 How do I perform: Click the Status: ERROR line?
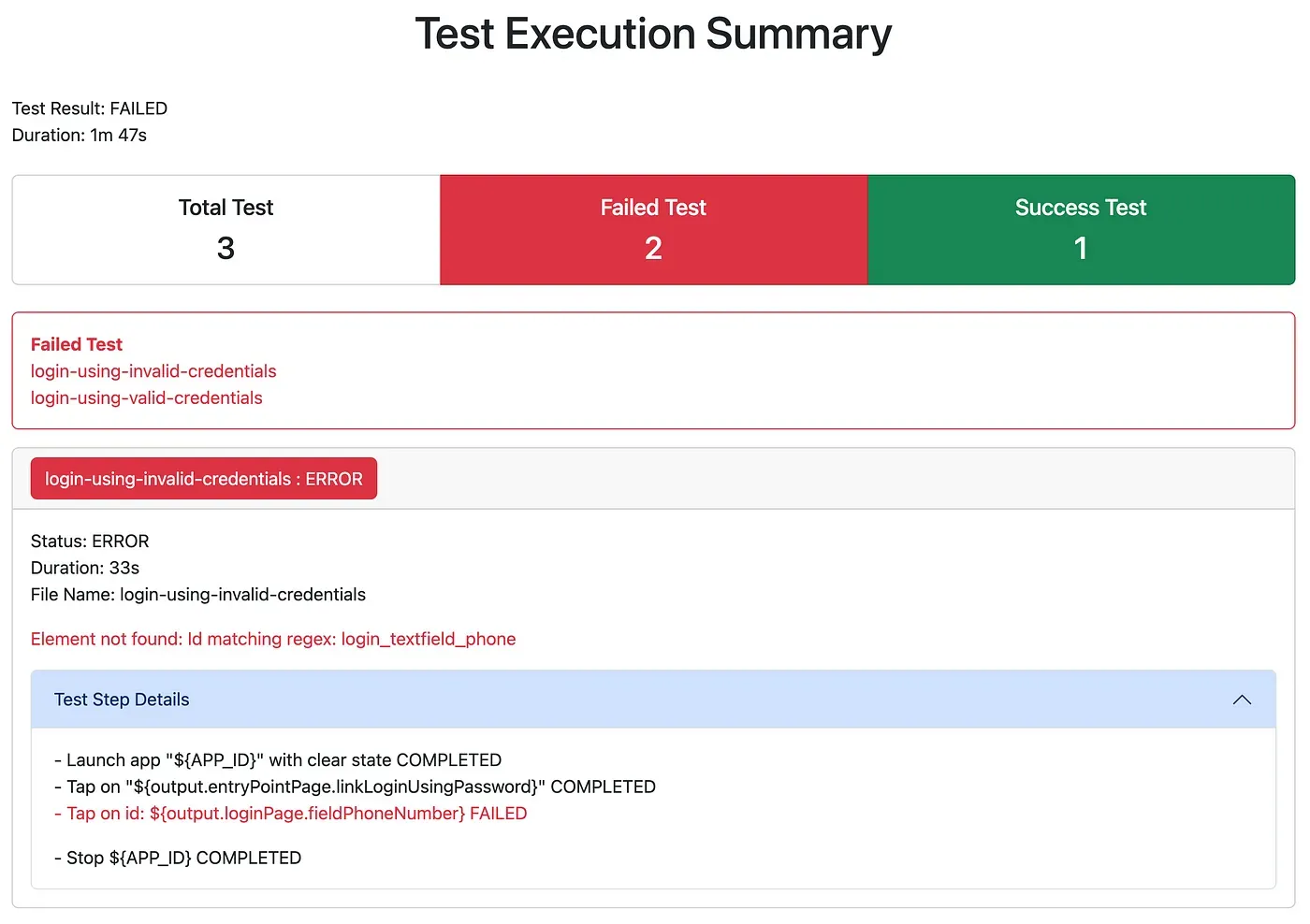90,541
